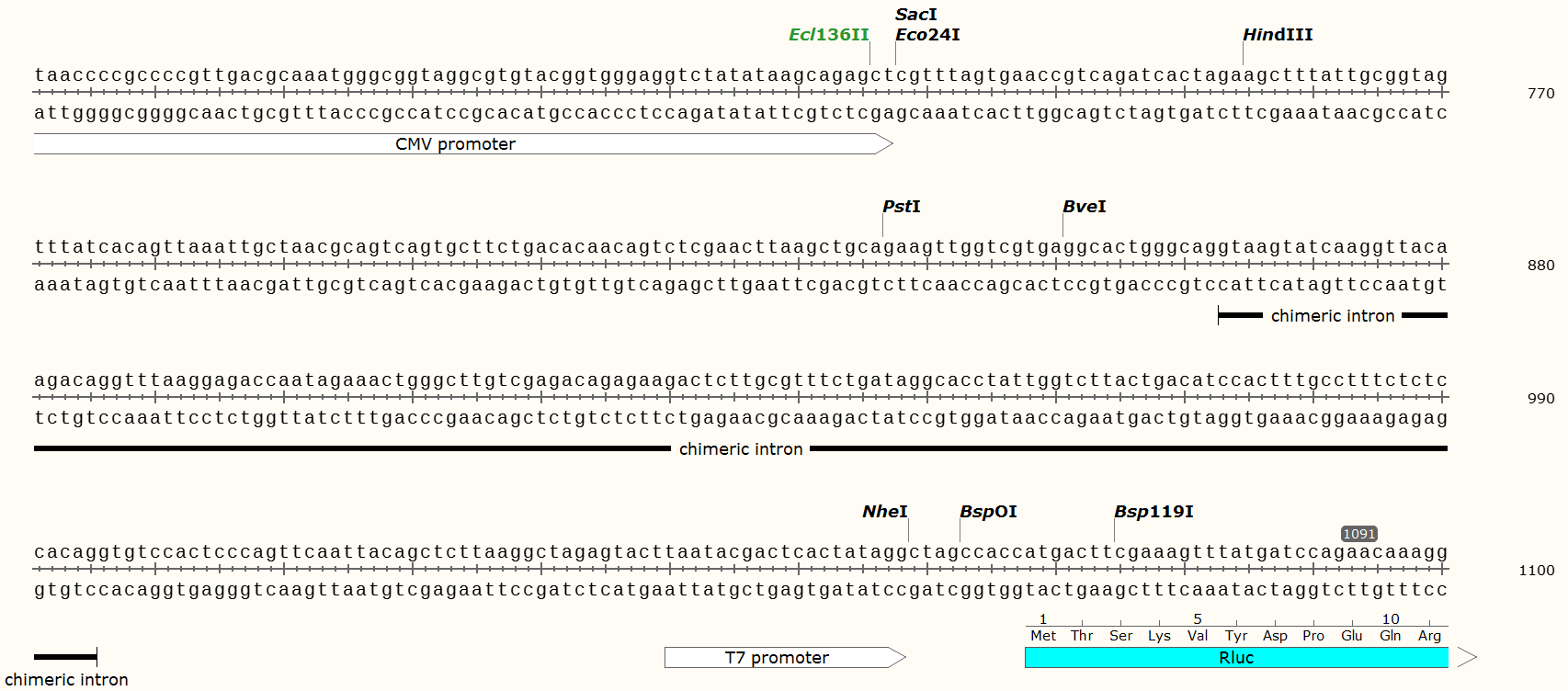Select the T7 promoter feature arrow
This screenshot has height=691, width=1568.
tap(777, 658)
